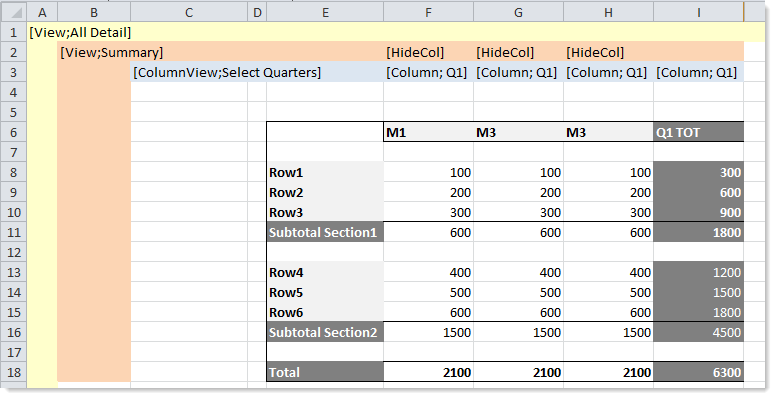Click the [Column; Q1] cell in column I

pyautogui.click(x=698, y=72)
